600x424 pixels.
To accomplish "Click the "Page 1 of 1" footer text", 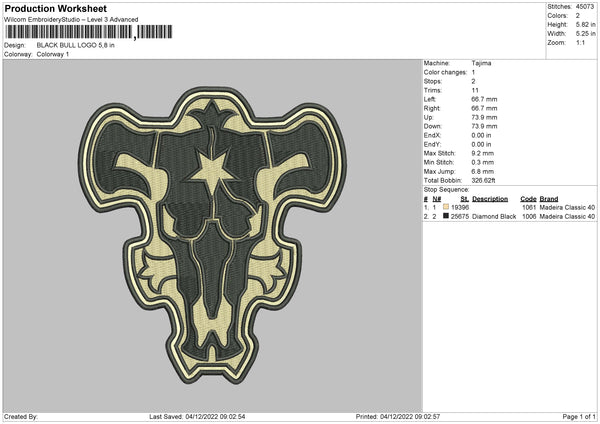I will click(579, 416).
